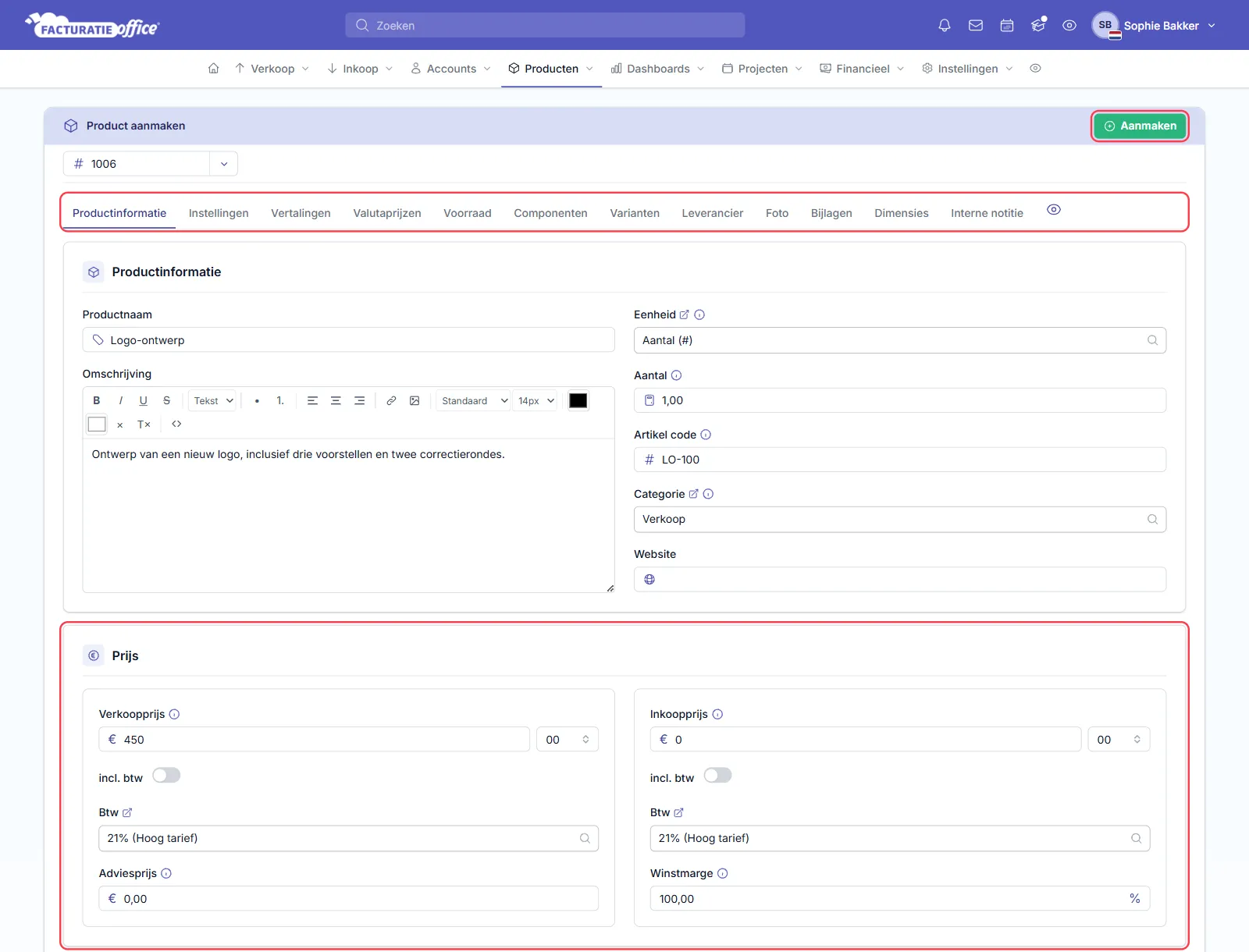Click the green Aanmaken button
Image resolution: width=1249 pixels, height=952 pixels.
pos(1140,126)
